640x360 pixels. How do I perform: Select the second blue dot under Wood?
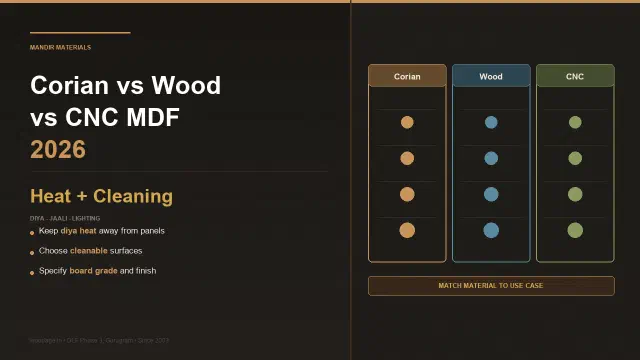click(491, 158)
